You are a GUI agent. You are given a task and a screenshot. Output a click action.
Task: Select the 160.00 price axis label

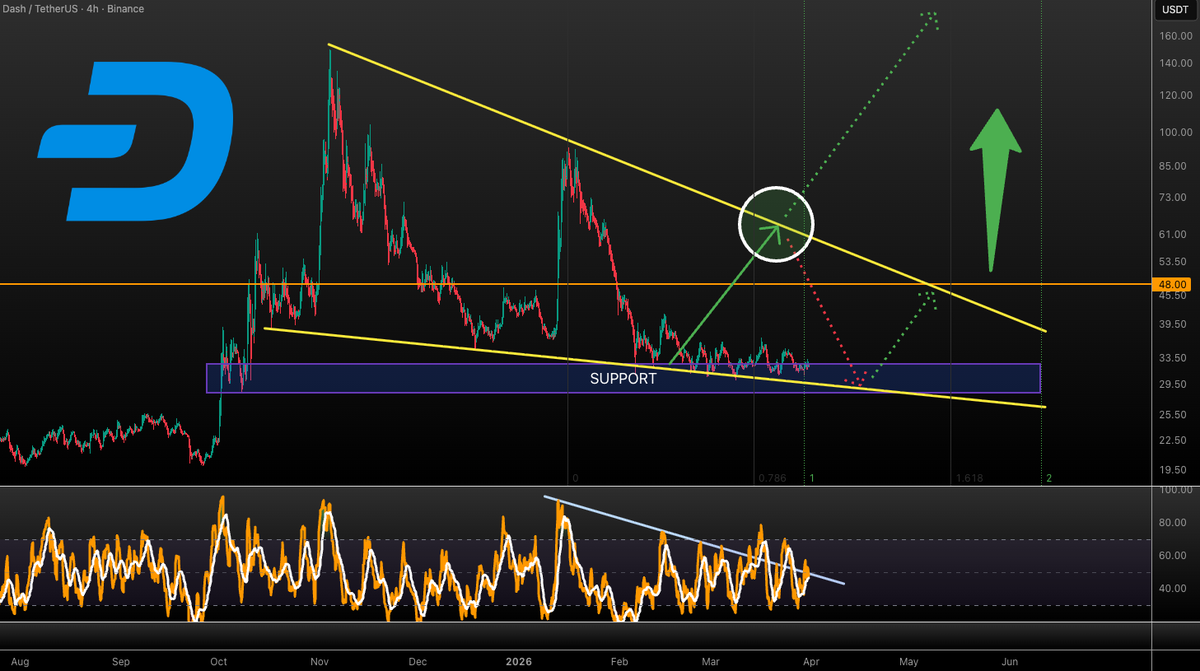1174,36
